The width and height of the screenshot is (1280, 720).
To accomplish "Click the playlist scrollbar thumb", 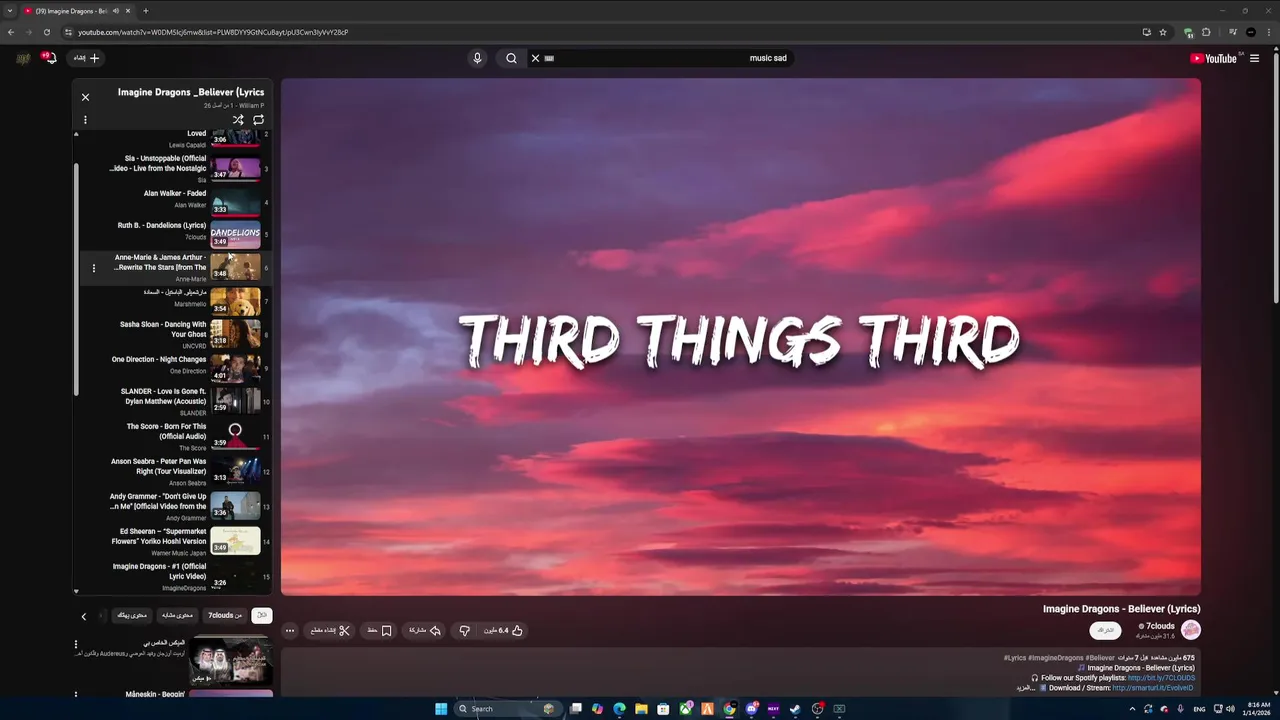I will click(76, 278).
